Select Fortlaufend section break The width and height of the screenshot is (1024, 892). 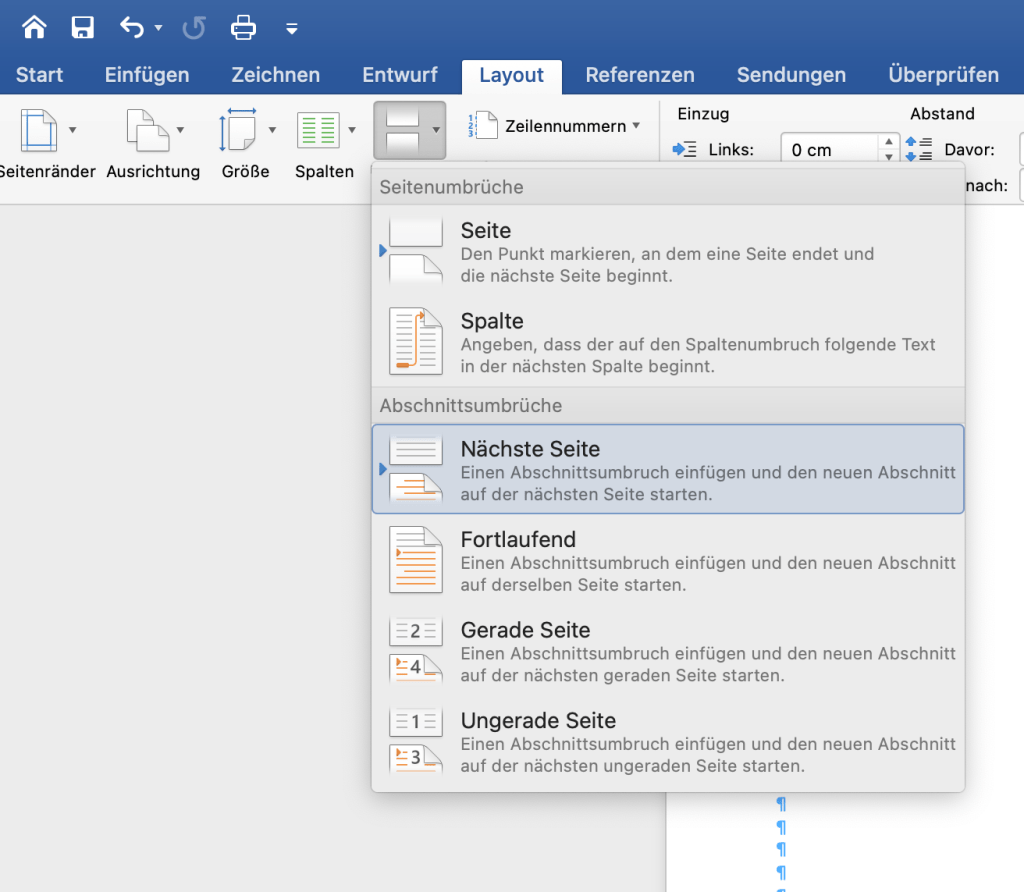[x=667, y=561]
